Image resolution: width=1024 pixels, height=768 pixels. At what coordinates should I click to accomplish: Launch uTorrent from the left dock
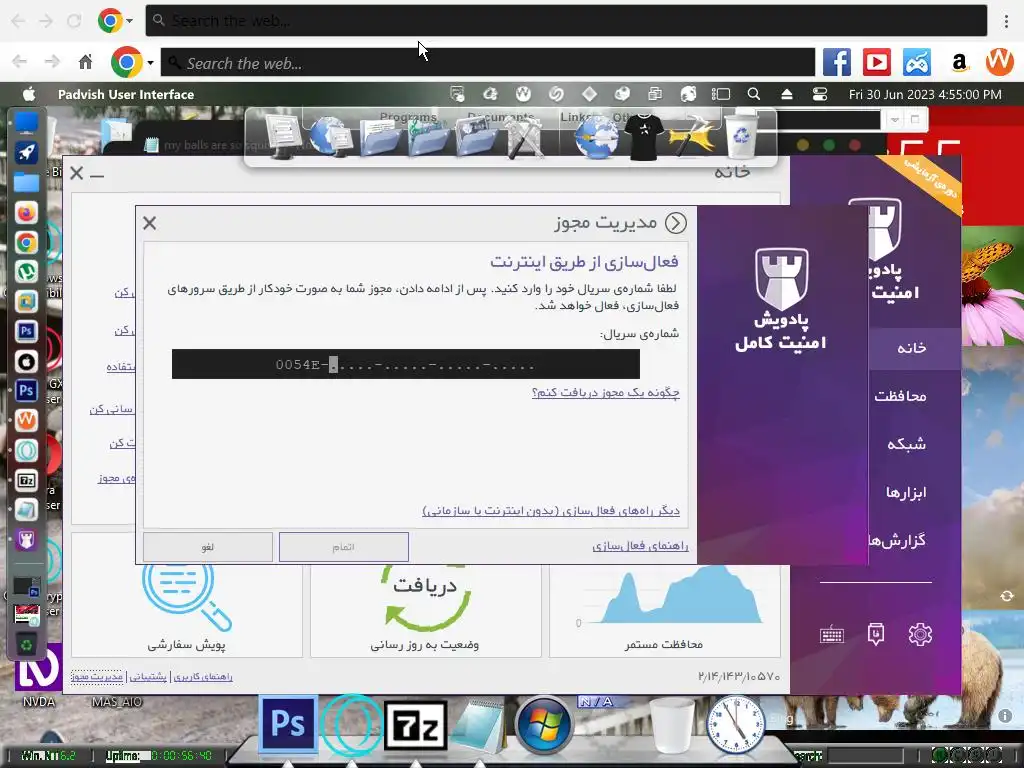coord(26,272)
